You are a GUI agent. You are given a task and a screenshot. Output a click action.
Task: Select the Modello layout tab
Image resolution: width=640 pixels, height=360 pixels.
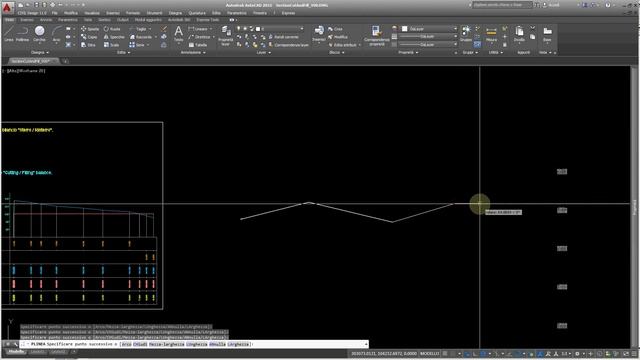[x=16, y=352]
